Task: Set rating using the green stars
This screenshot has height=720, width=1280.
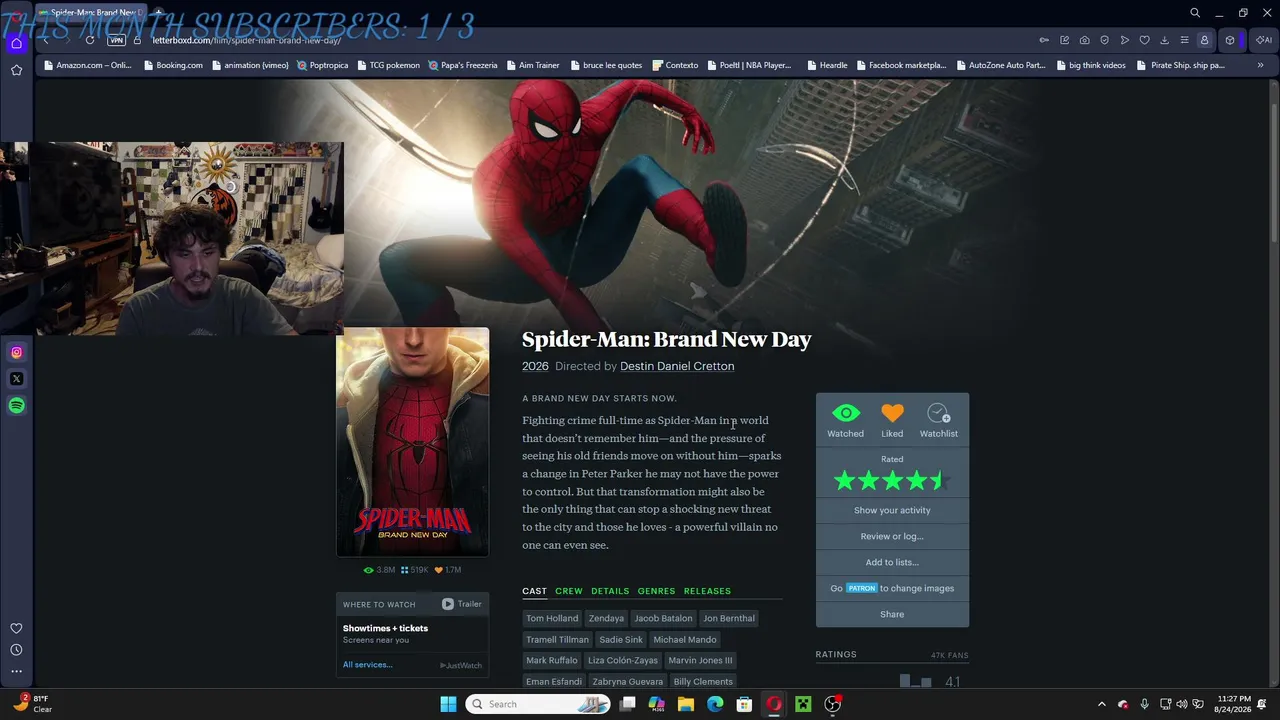Action: click(892, 481)
